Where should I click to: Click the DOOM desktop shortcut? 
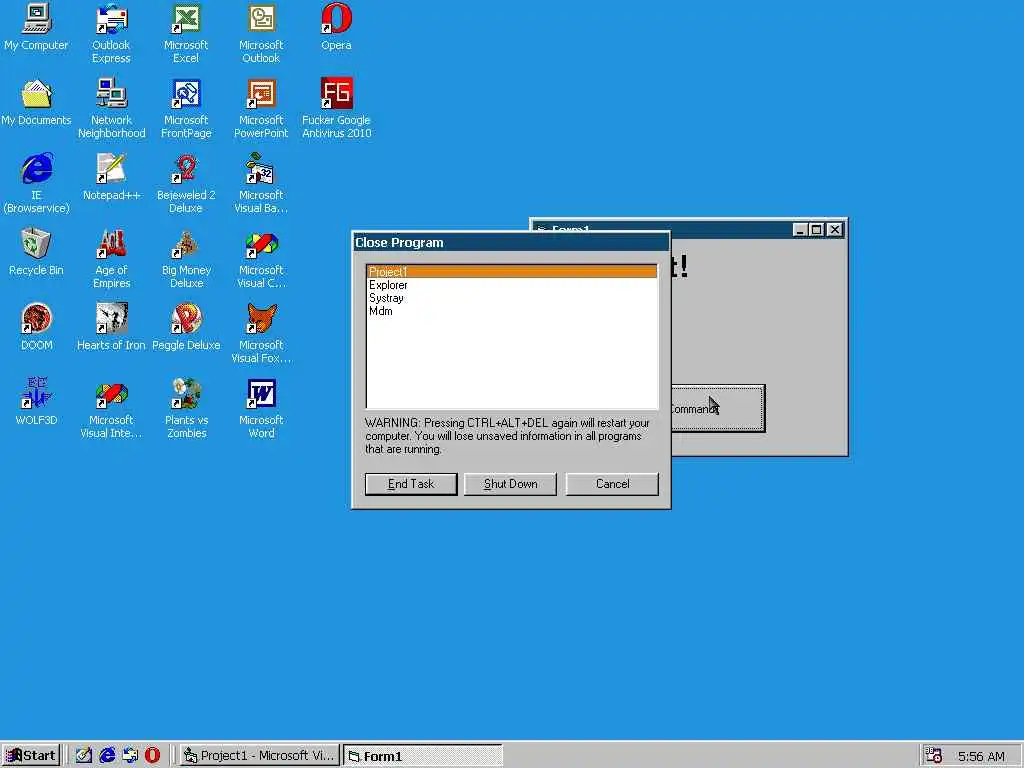36,327
